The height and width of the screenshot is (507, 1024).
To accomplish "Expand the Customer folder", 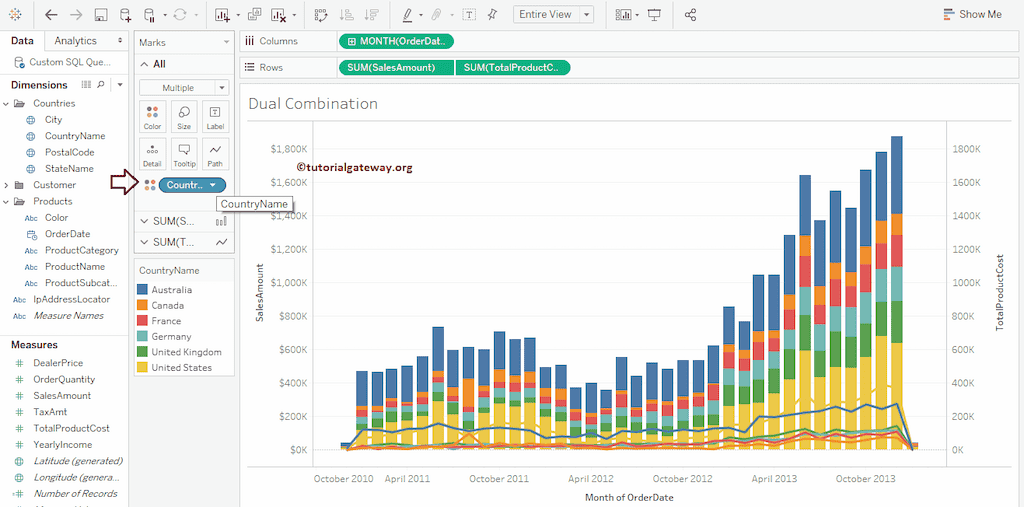I will (6, 185).
